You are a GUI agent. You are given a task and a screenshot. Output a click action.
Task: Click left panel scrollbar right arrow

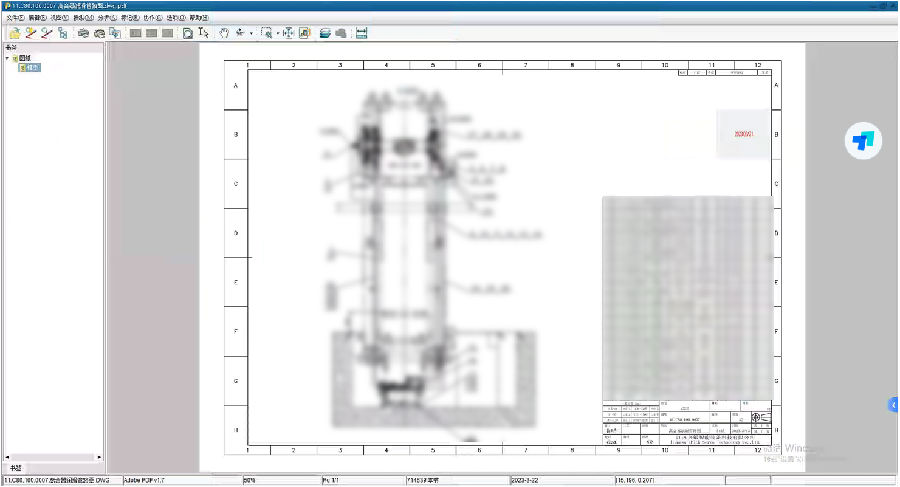pos(99,456)
